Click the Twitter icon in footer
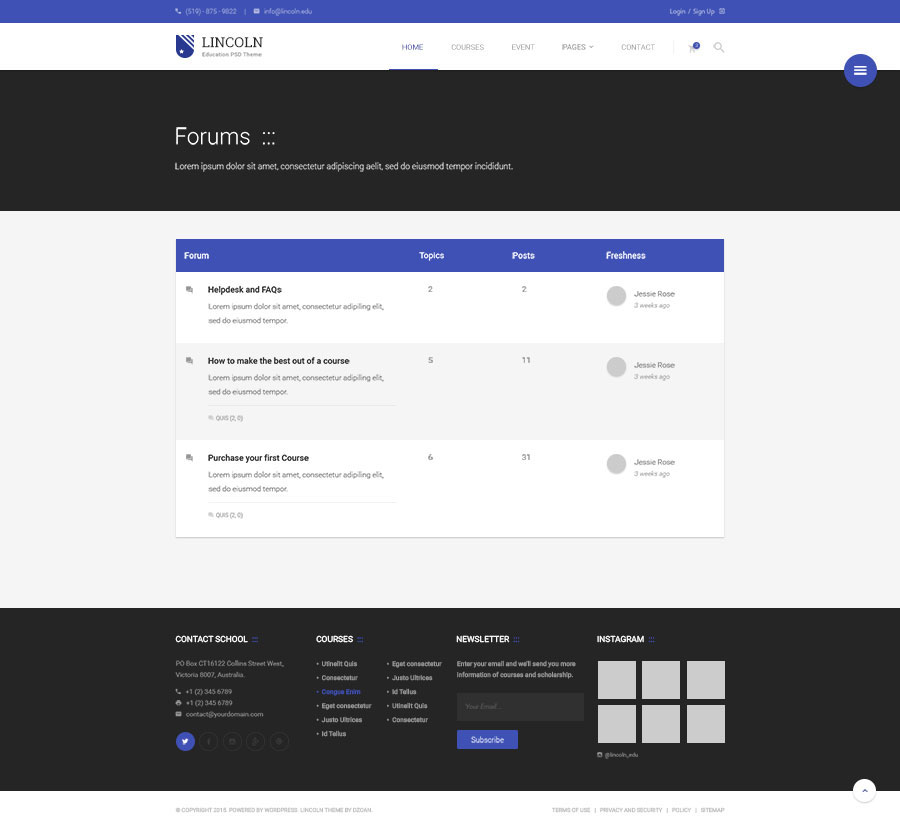This screenshot has height=828, width=900. click(185, 741)
